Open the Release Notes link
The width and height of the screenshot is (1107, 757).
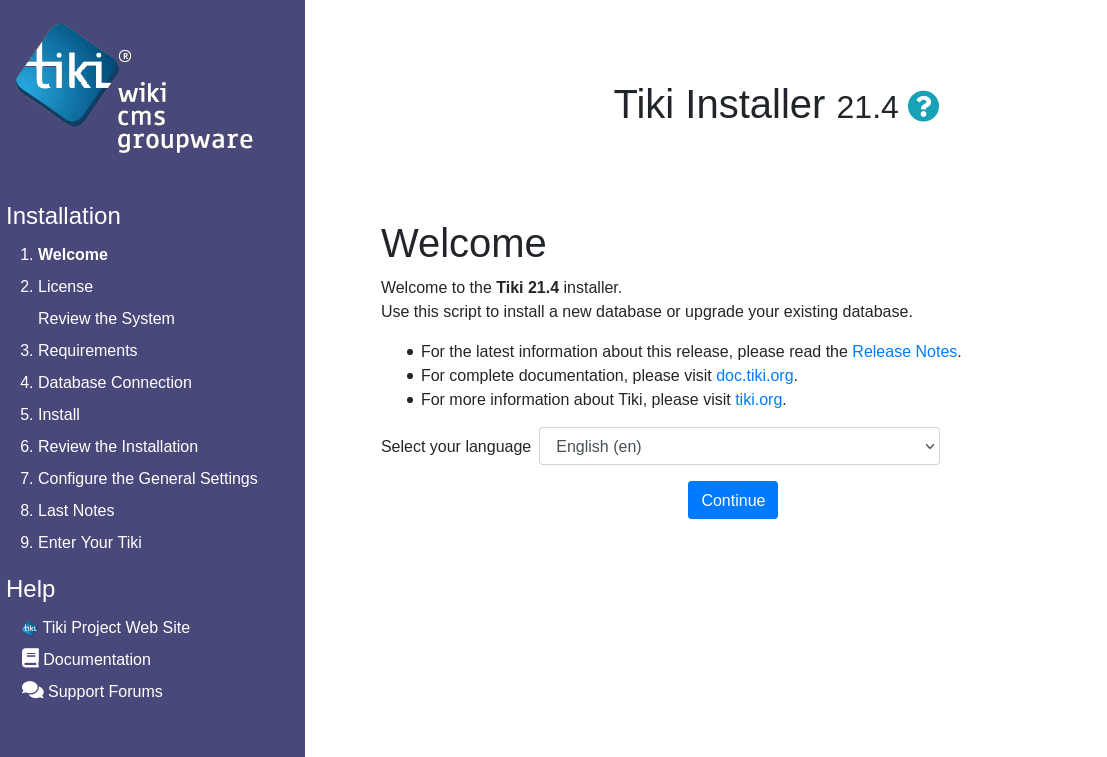click(904, 351)
